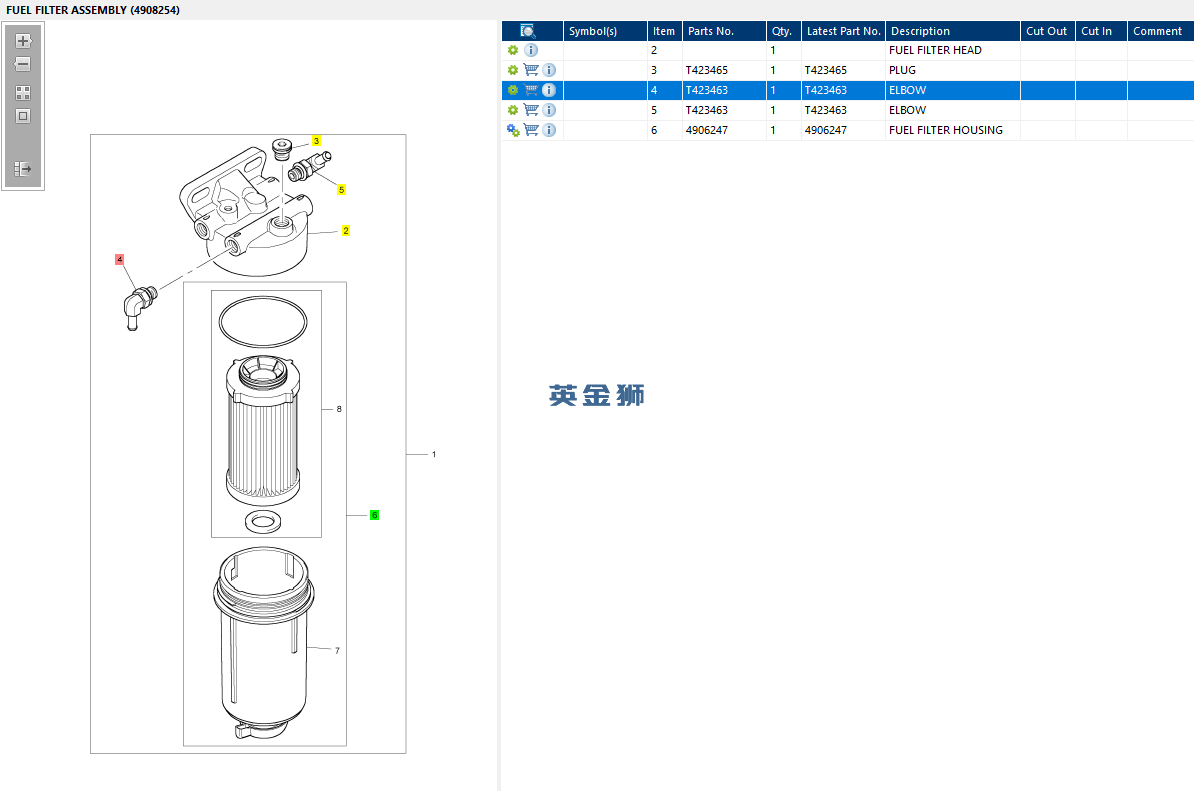Image resolution: width=1194 pixels, height=791 pixels.
Task: Click parts number T423465 cell
Action: [x=724, y=70]
